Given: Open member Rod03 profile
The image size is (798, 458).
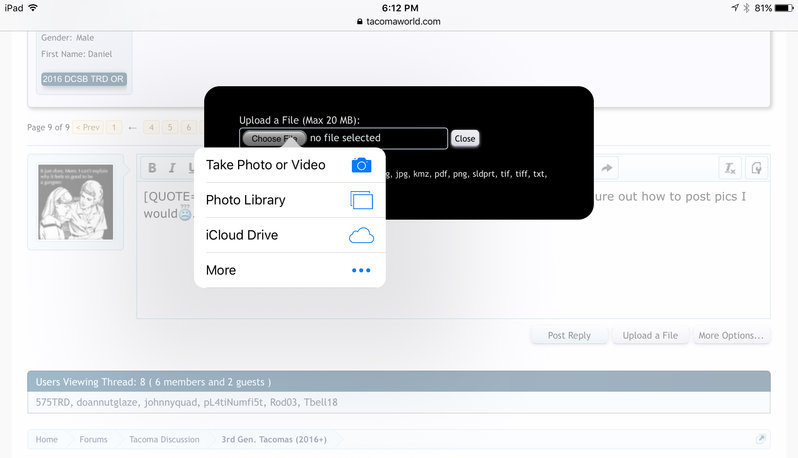Looking at the screenshot, I should (283, 402).
